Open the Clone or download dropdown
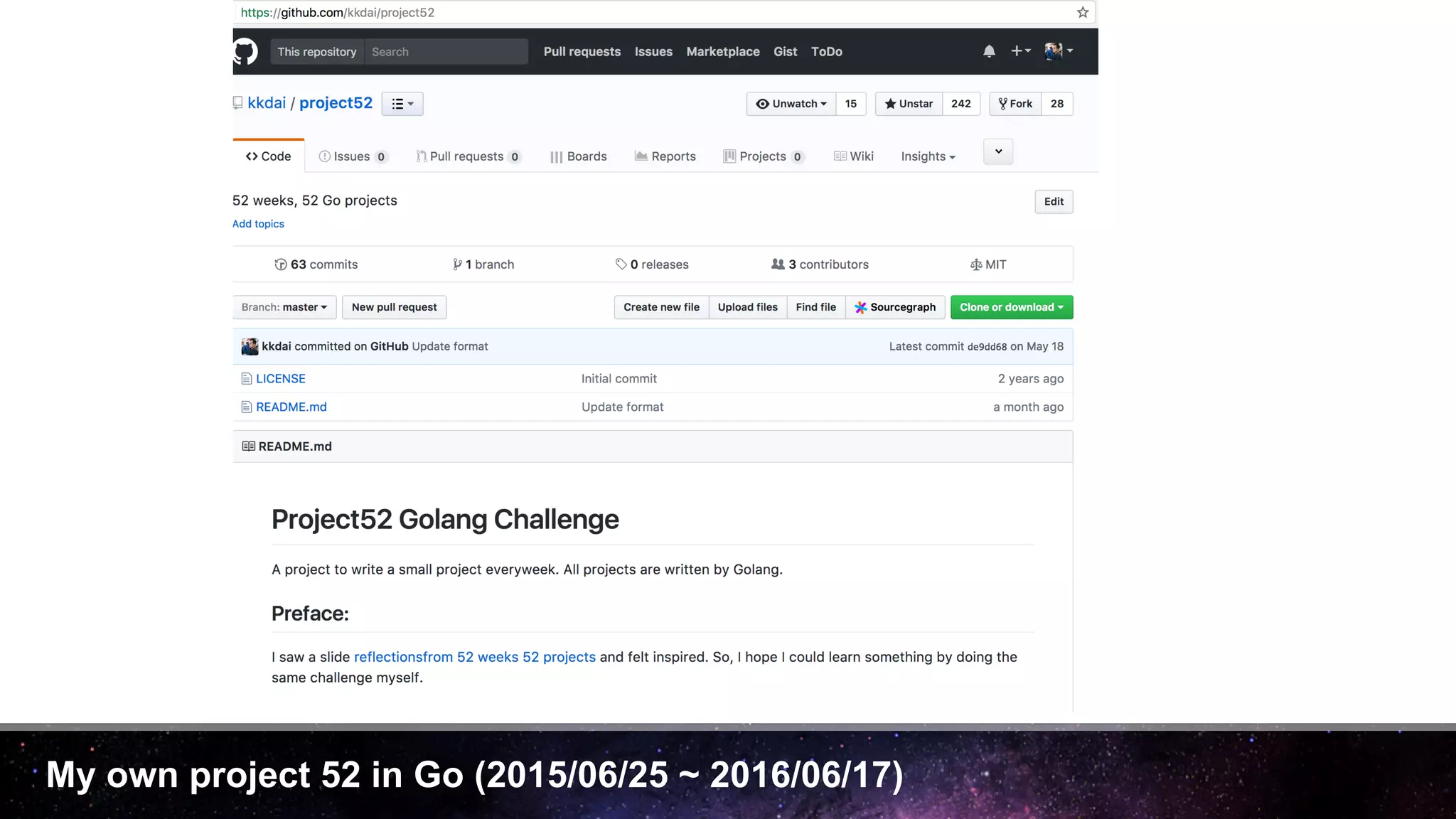 [x=1011, y=307]
